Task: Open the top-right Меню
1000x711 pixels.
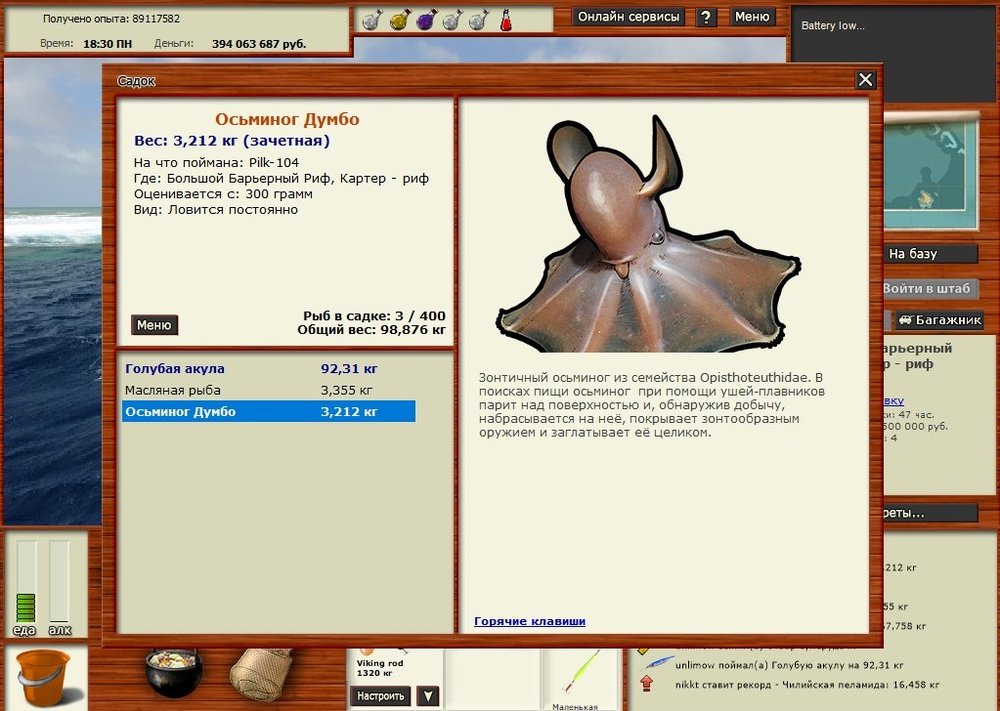Action: 752,17
